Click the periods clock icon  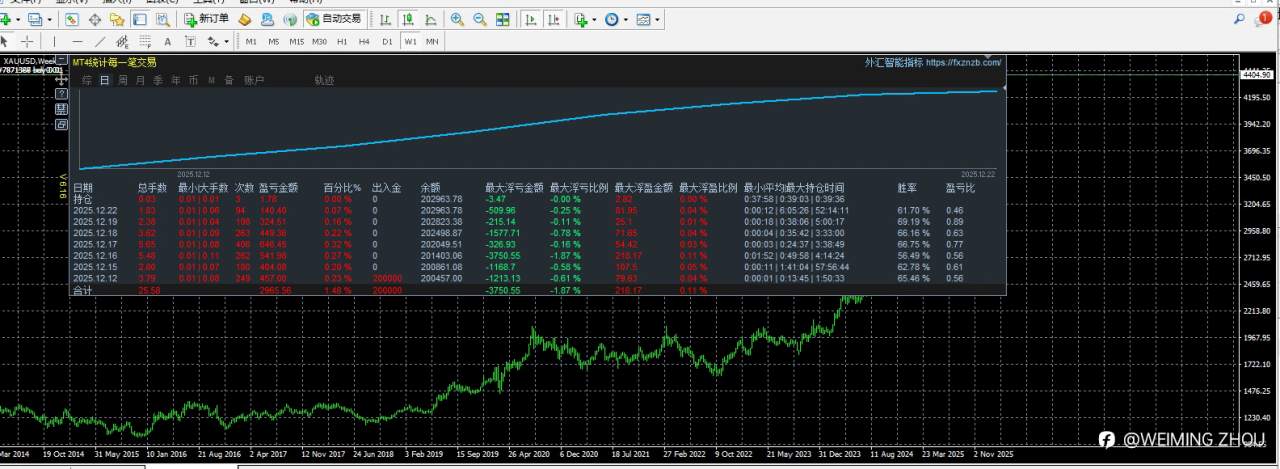pyautogui.click(x=611, y=19)
